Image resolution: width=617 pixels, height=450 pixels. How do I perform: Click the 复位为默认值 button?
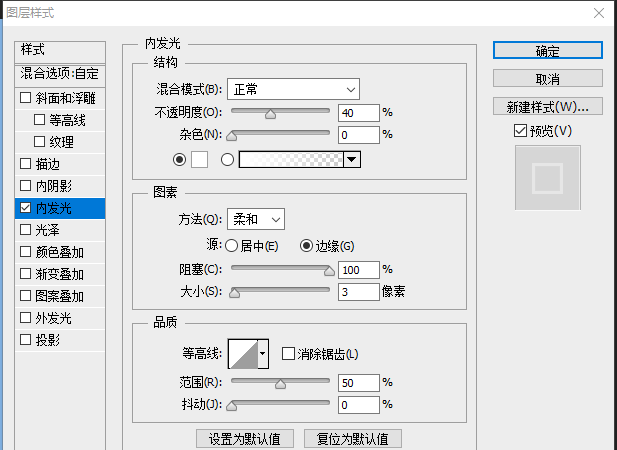(353, 439)
